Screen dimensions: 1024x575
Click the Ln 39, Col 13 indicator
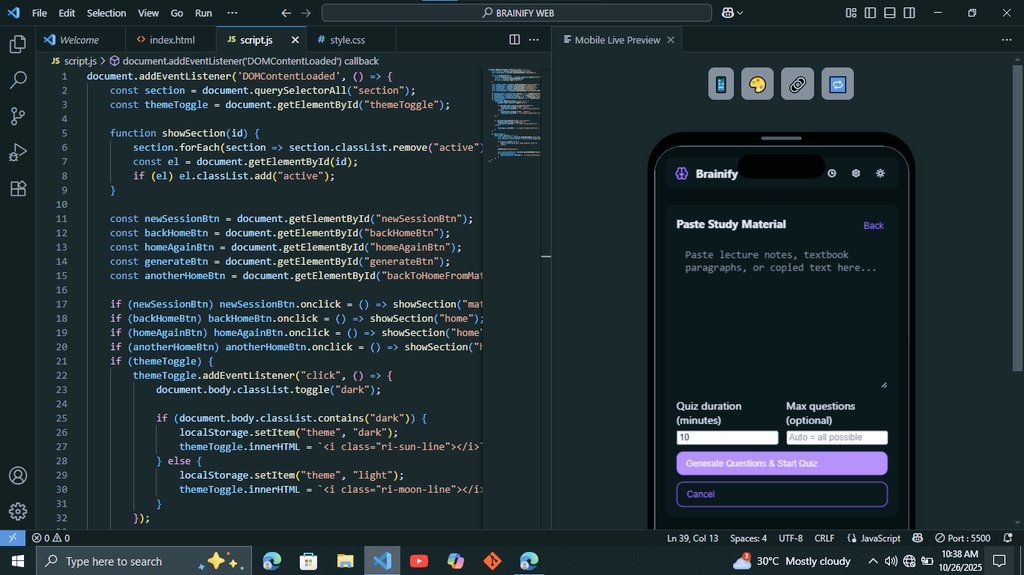[x=692, y=538]
